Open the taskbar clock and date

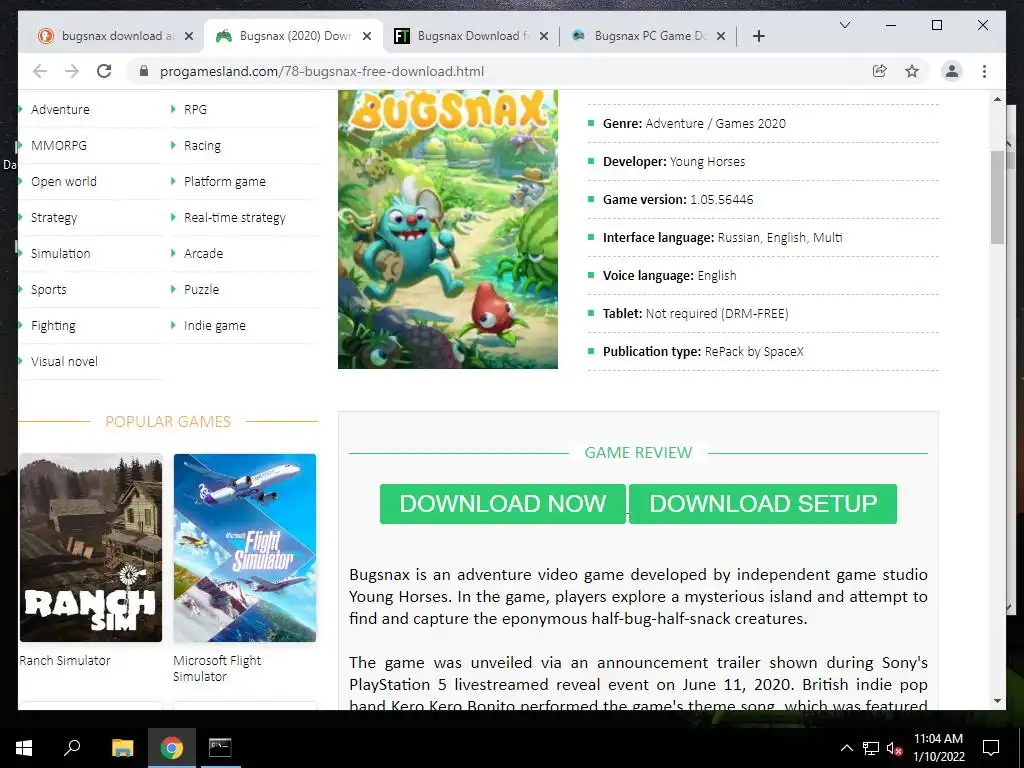click(938, 748)
